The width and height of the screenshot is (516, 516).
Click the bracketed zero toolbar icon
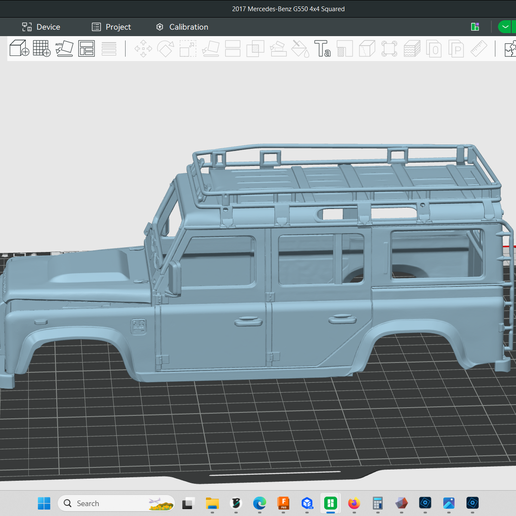[434, 49]
